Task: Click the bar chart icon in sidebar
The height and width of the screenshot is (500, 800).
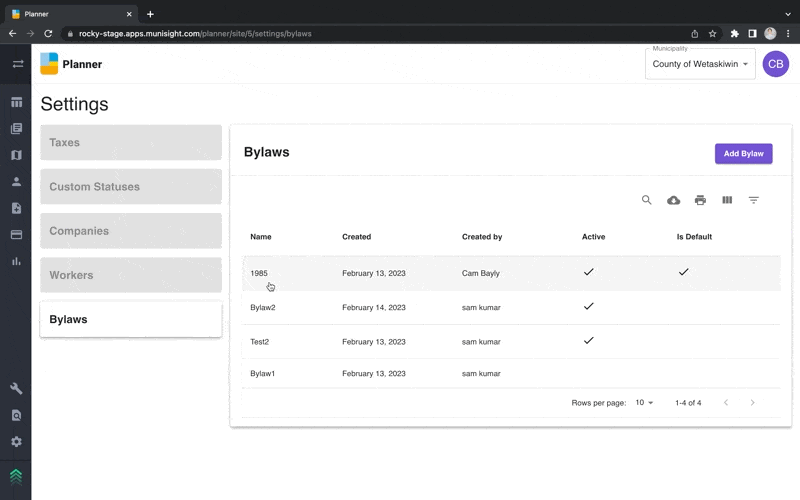Action: pyautogui.click(x=16, y=261)
